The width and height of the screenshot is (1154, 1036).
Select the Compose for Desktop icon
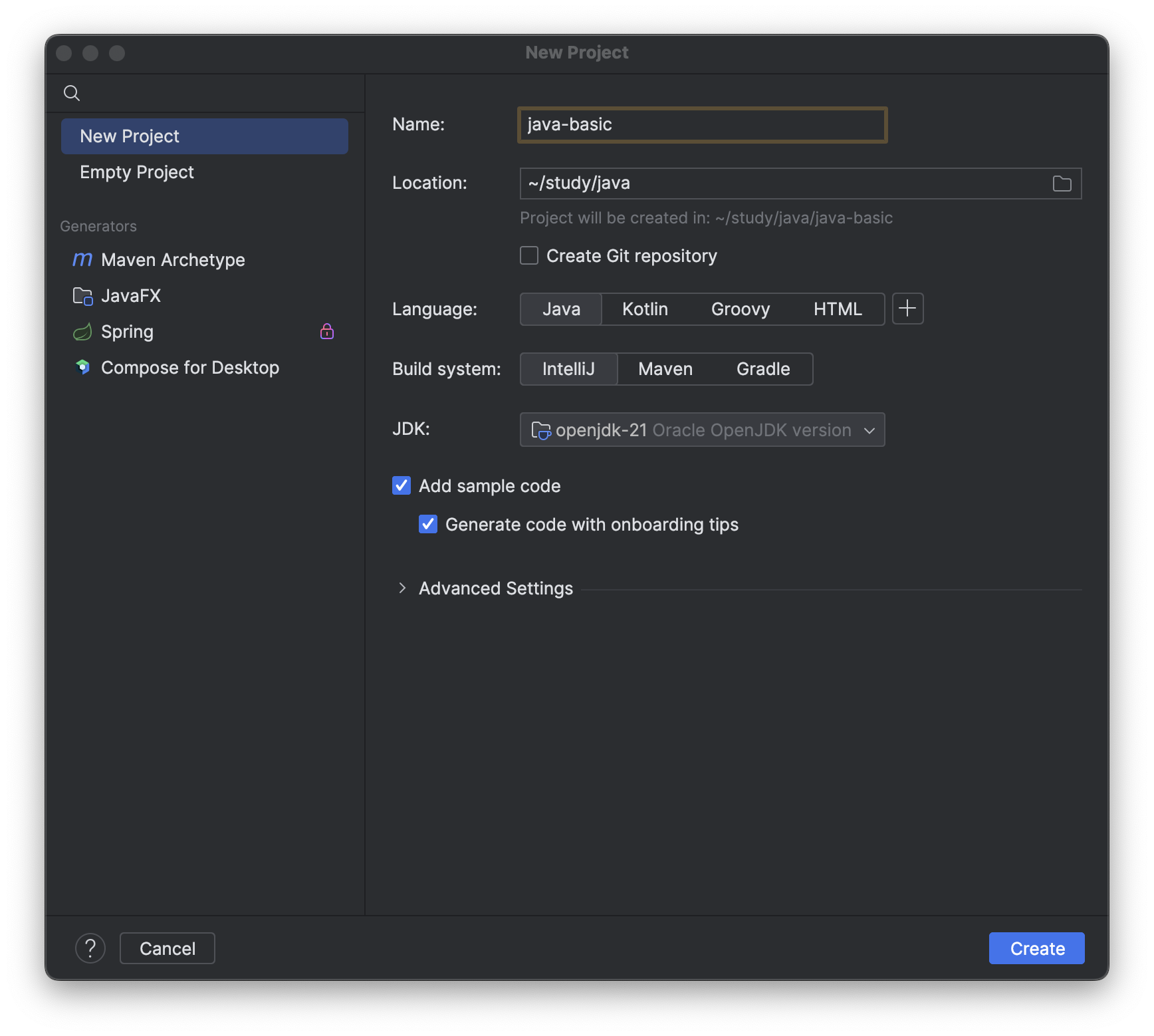pyautogui.click(x=82, y=367)
